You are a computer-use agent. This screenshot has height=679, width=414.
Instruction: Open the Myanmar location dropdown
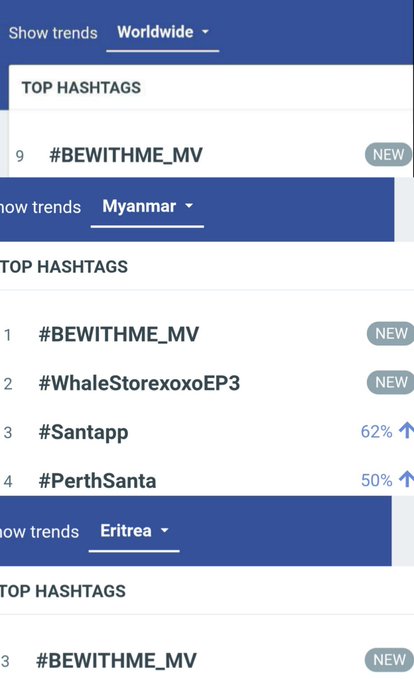pos(147,207)
